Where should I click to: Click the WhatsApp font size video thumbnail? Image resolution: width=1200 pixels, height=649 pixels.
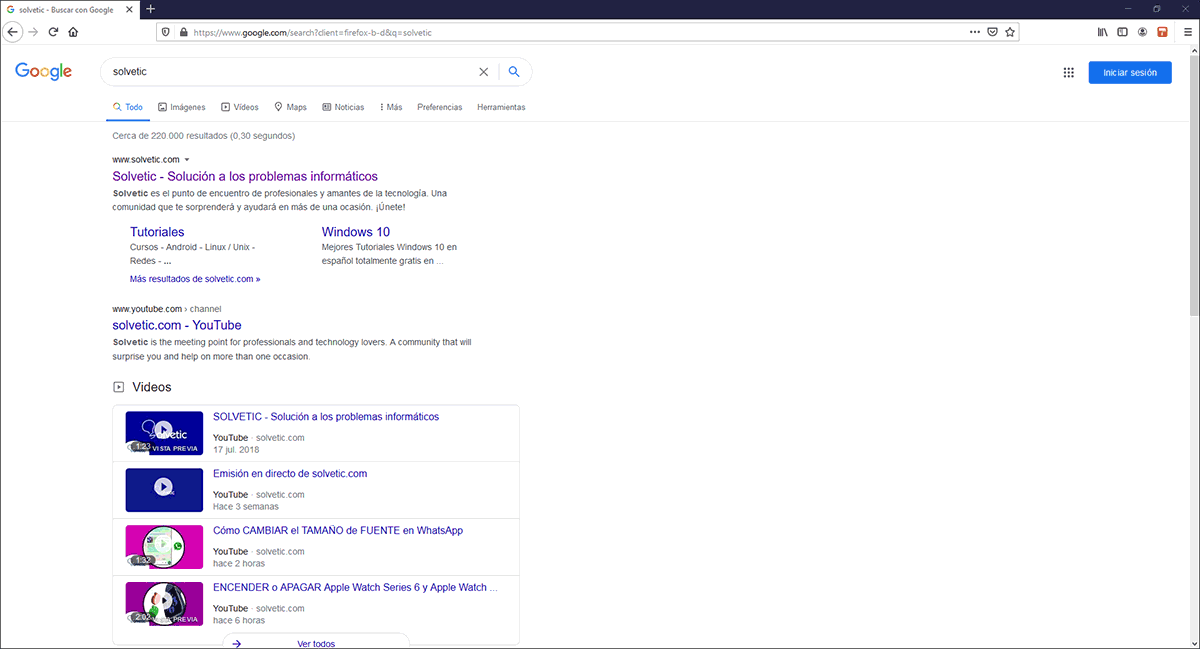pyautogui.click(x=164, y=546)
